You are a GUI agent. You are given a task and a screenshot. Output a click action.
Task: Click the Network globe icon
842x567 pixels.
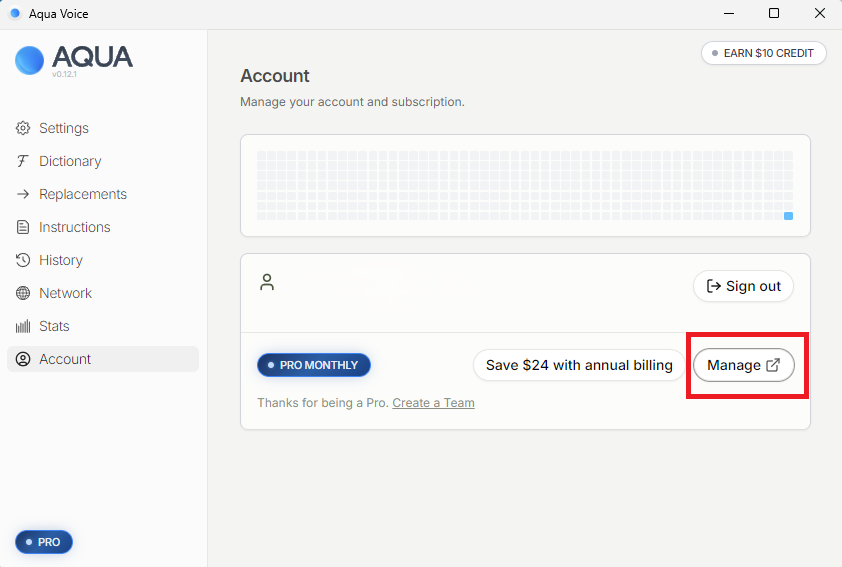point(23,293)
